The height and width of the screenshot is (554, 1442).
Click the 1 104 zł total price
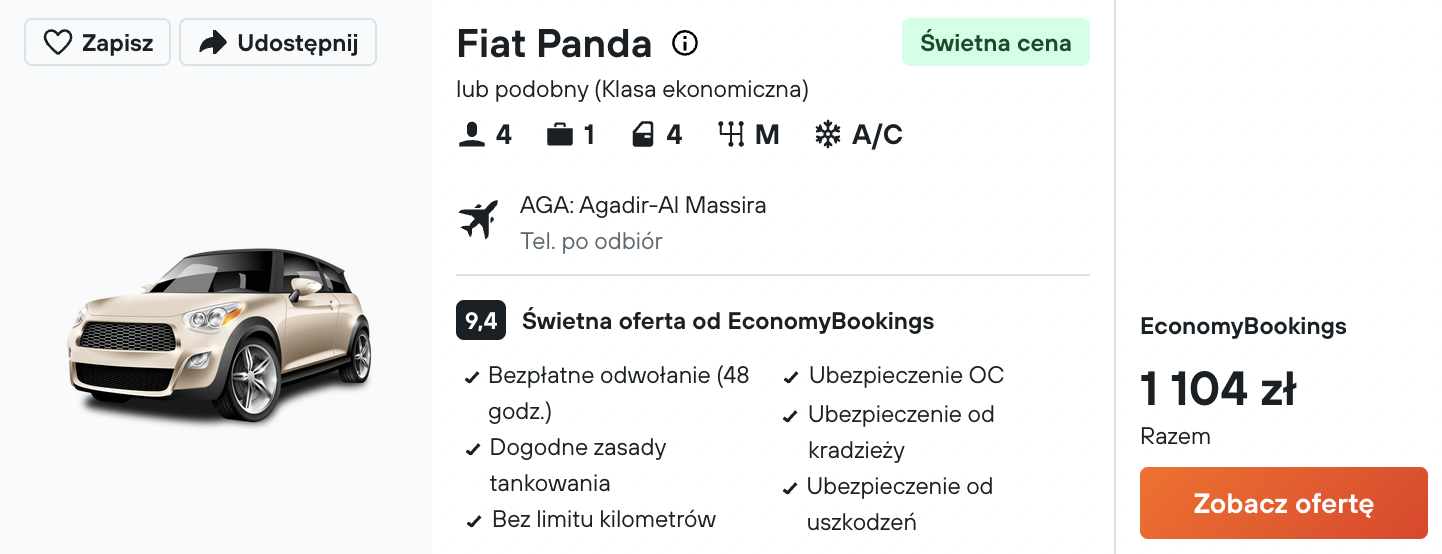(x=1218, y=389)
